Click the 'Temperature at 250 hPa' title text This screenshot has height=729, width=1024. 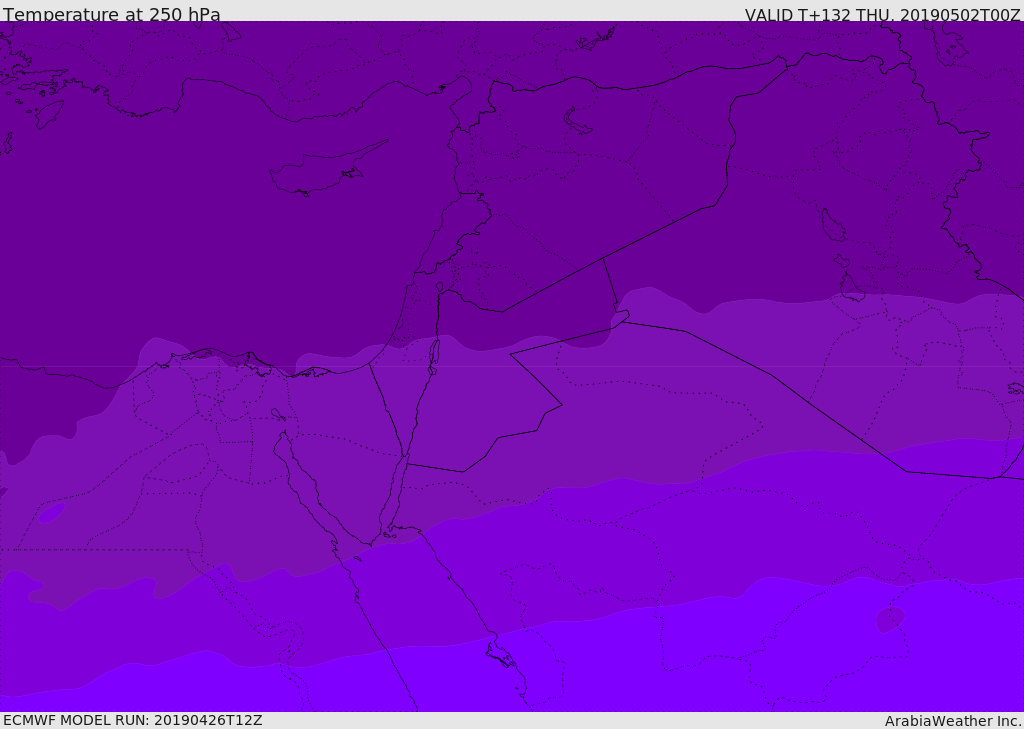point(112,14)
